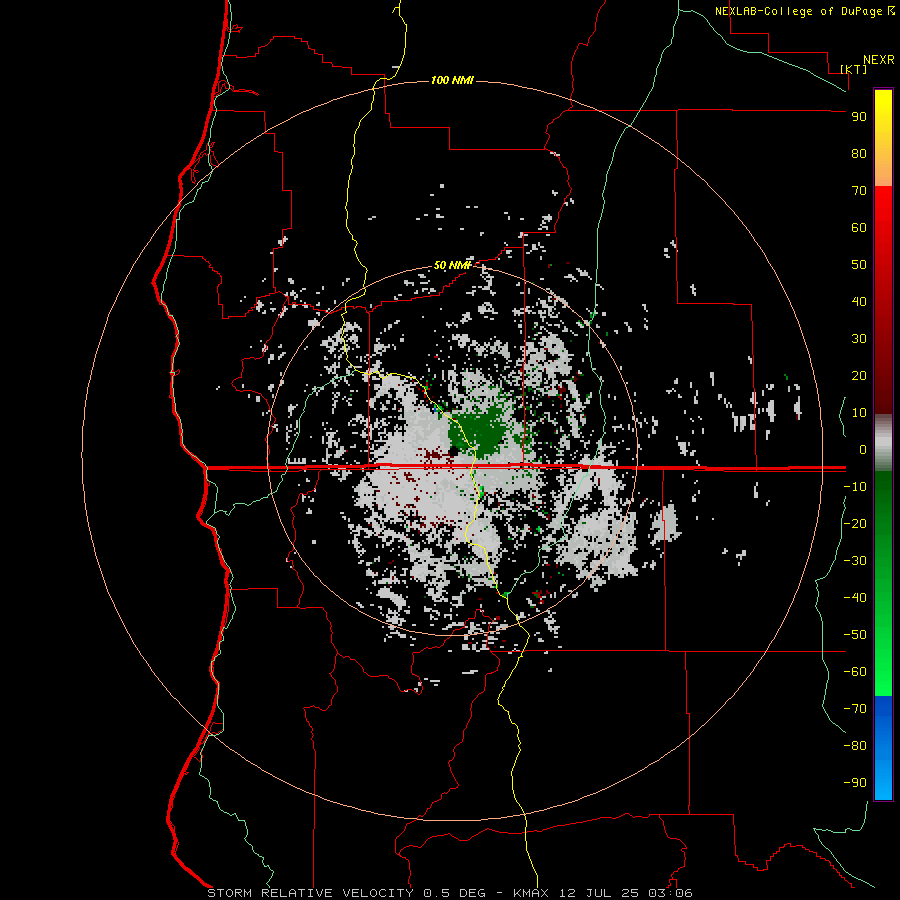Click the large dark green velocity blob near radar center
Image resolution: width=900 pixels, height=900 pixels.
coord(479,430)
